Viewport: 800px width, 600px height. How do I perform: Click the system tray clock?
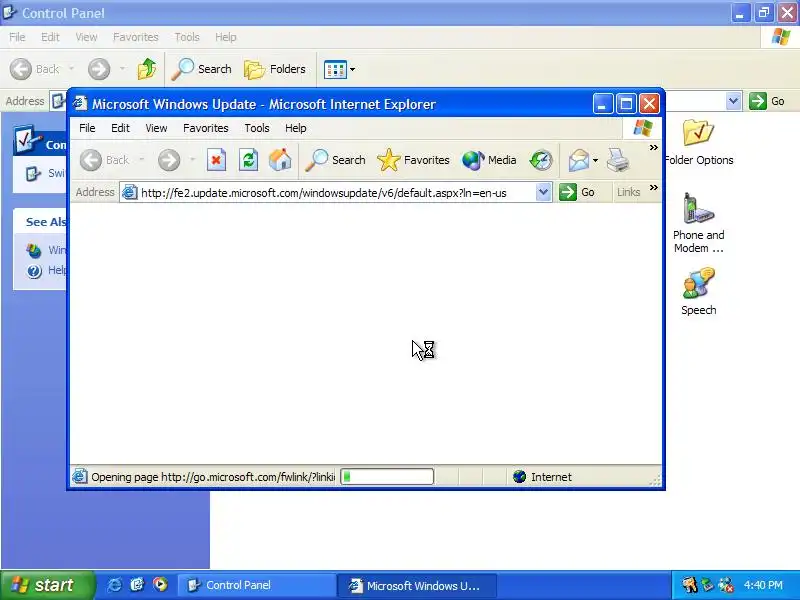tap(763, 585)
